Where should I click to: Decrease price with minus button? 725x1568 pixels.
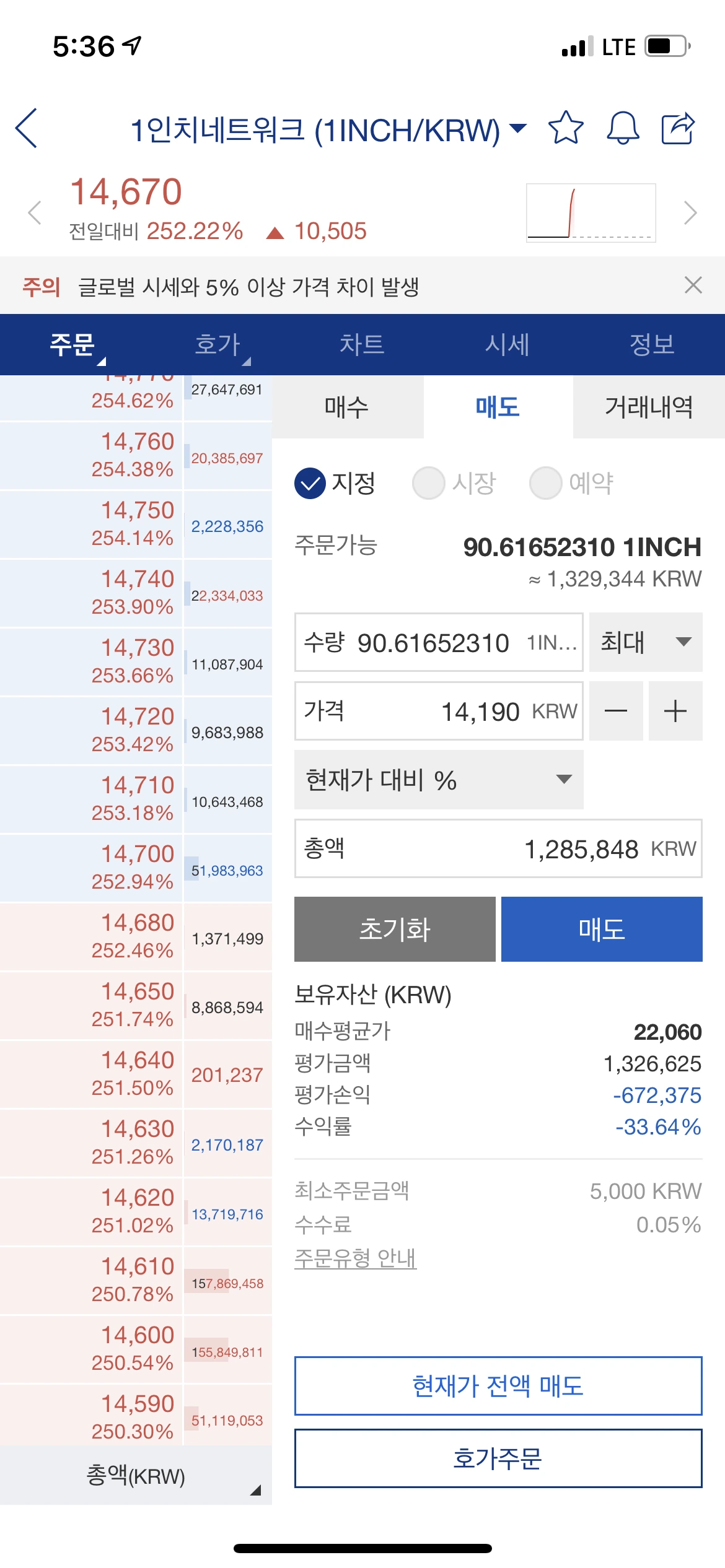[x=615, y=711]
